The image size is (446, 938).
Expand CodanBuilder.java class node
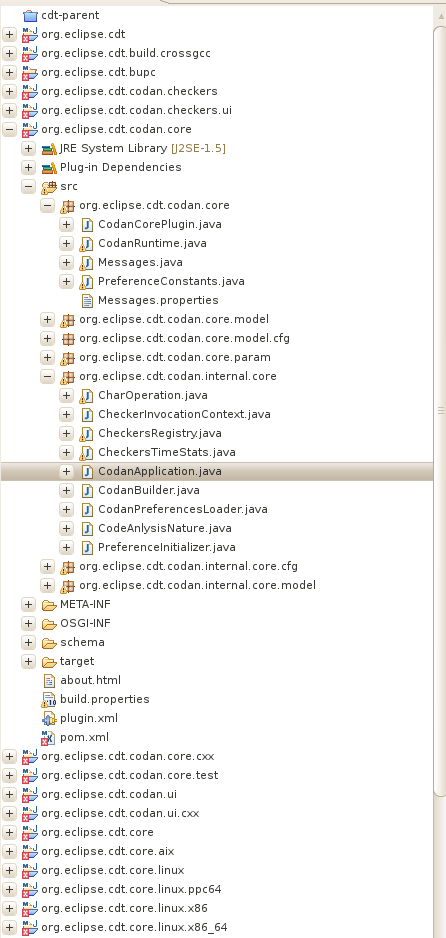coord(66,491)
